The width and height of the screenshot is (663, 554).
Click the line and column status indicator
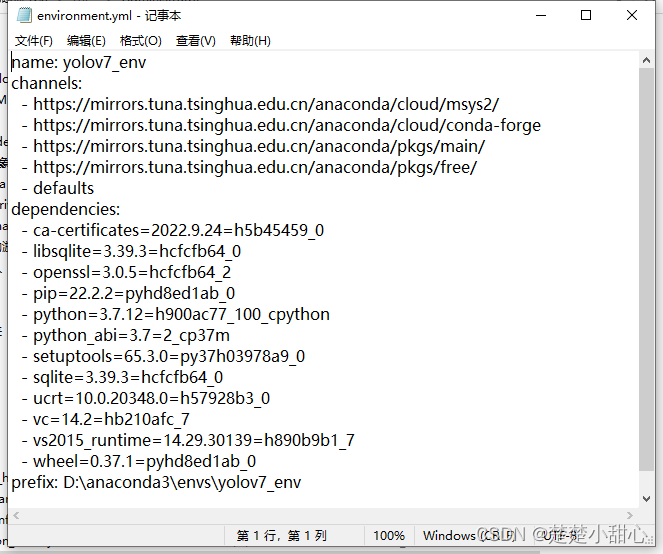[x=282, y=536]
